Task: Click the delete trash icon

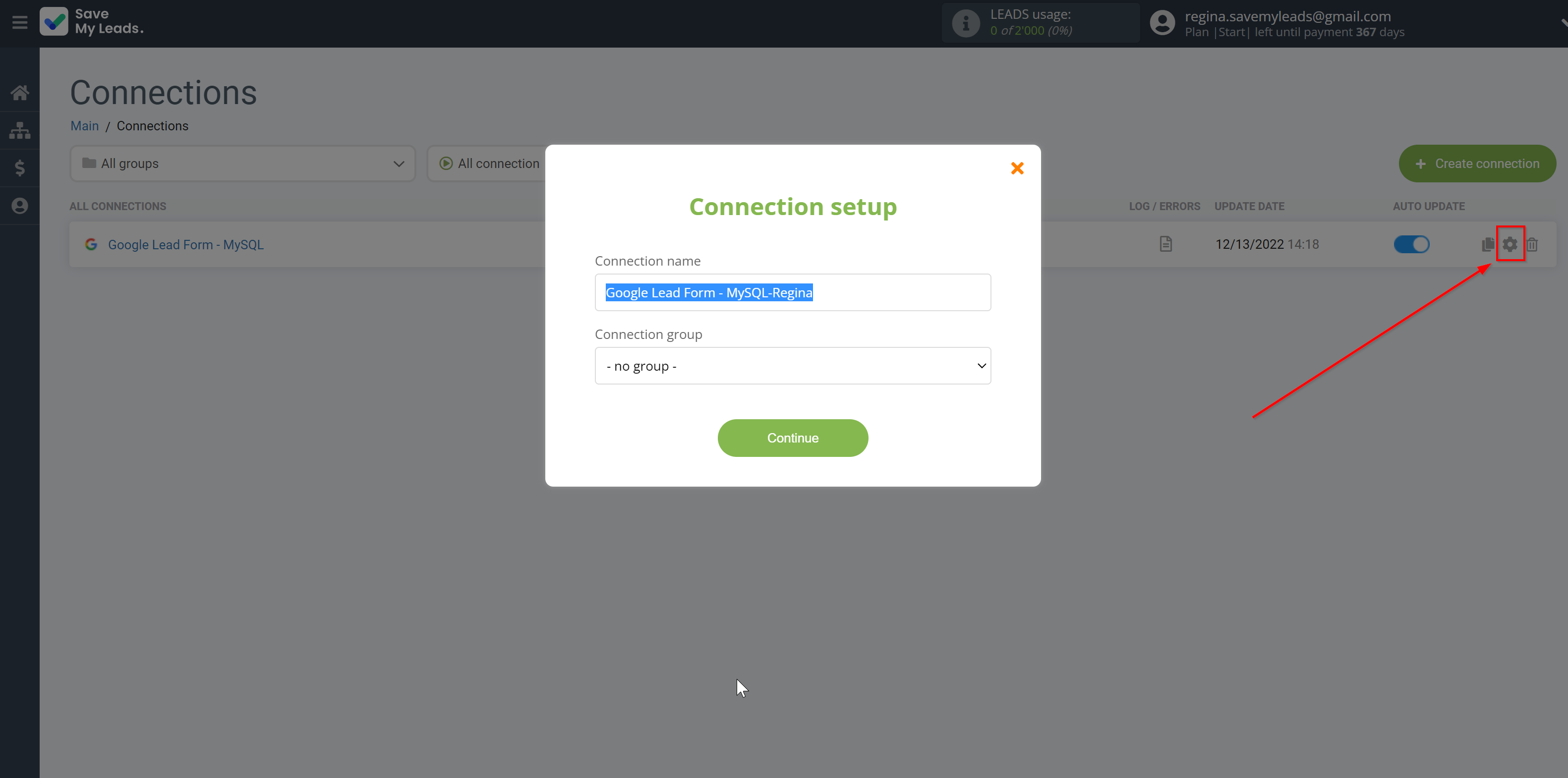Action: [x=1532, y=244]
